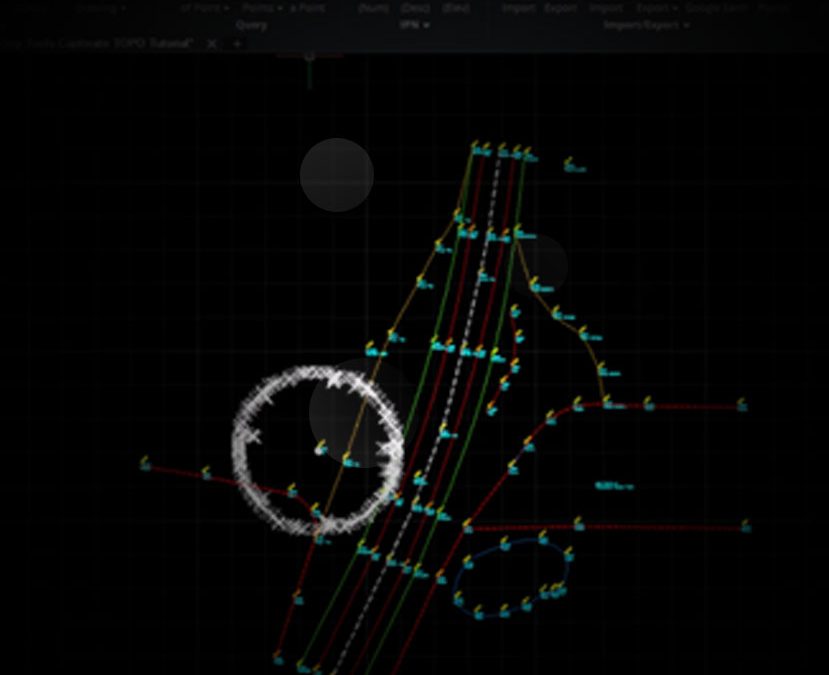Select the (Elev) point option
This screenshot has height=675, width=829.
click(x=455, y=8)
